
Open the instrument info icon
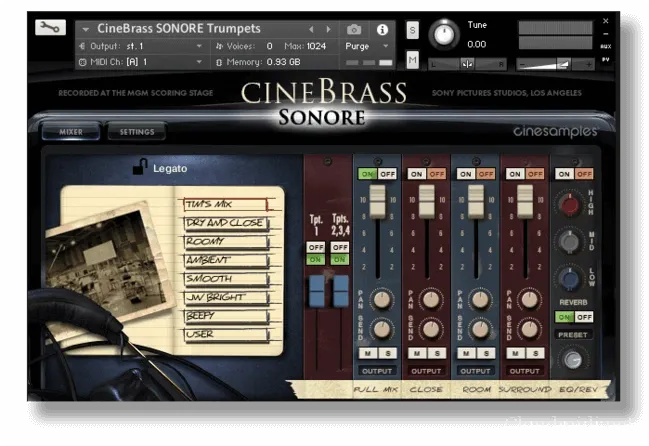click(382, 29)
